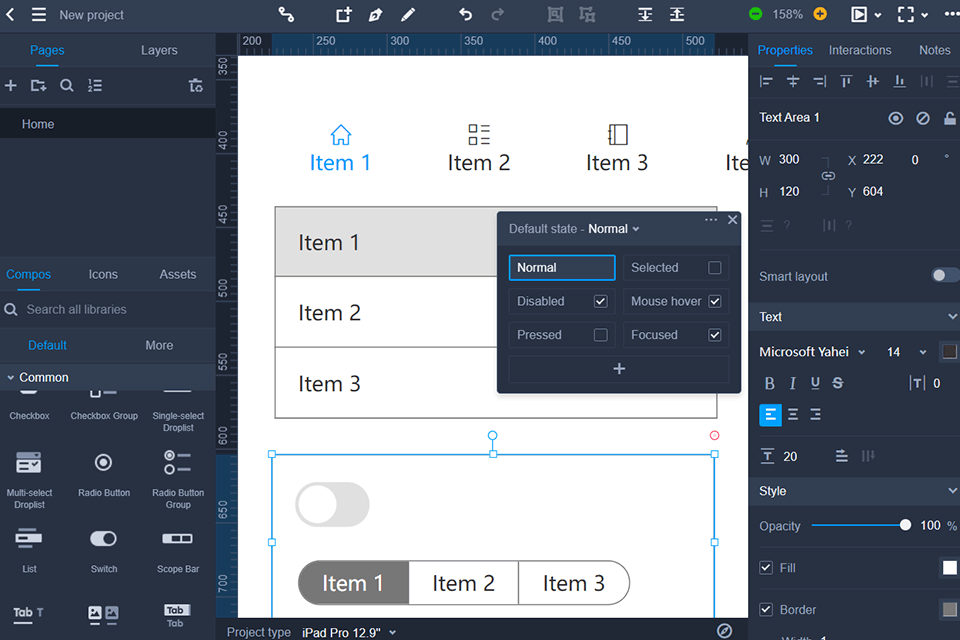Set text alignment to center
The height and width of the screenshot is (640, 960).
click(793, 415)
